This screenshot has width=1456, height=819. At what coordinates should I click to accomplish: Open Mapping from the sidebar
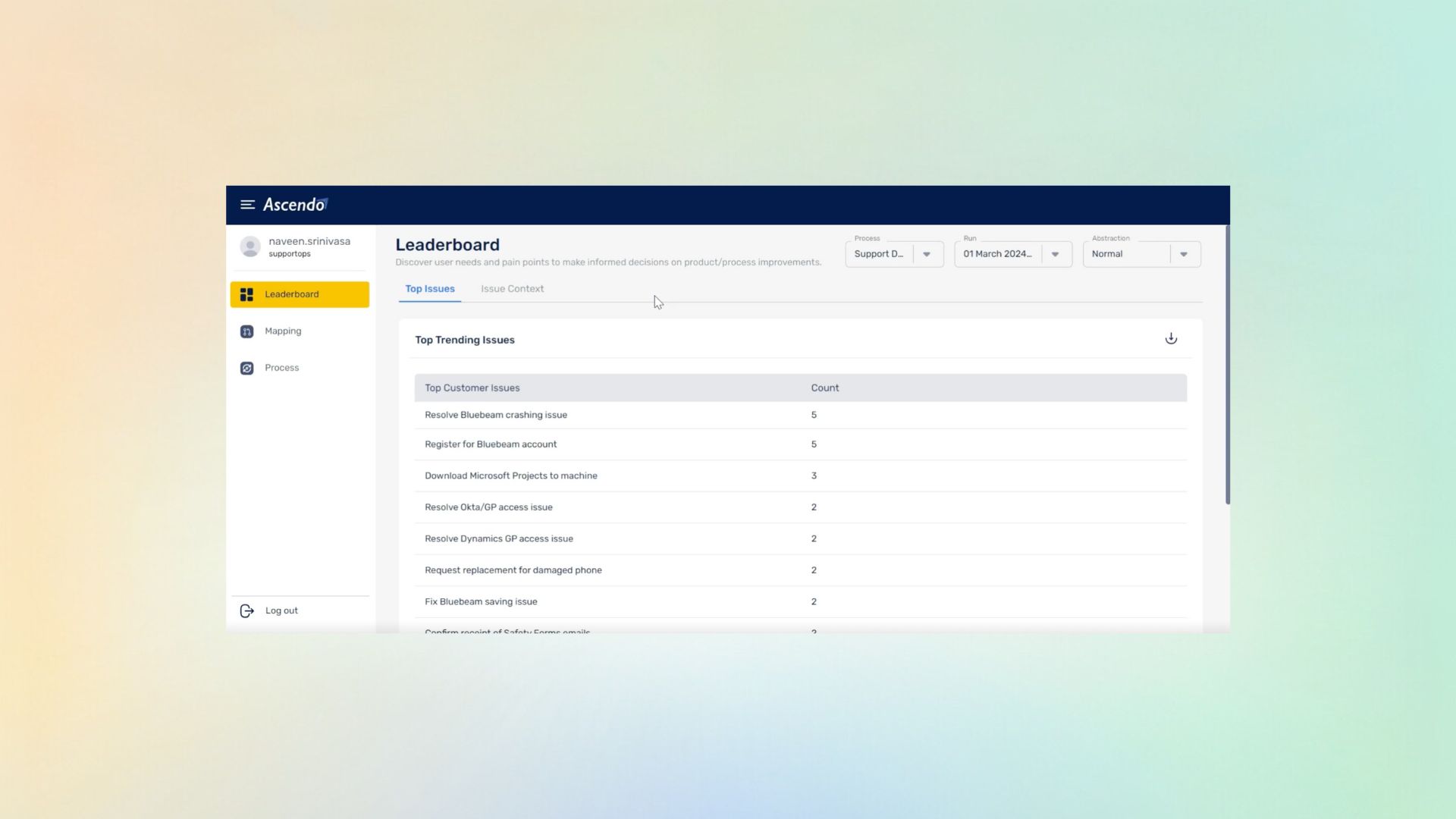[x=283, y=331]
